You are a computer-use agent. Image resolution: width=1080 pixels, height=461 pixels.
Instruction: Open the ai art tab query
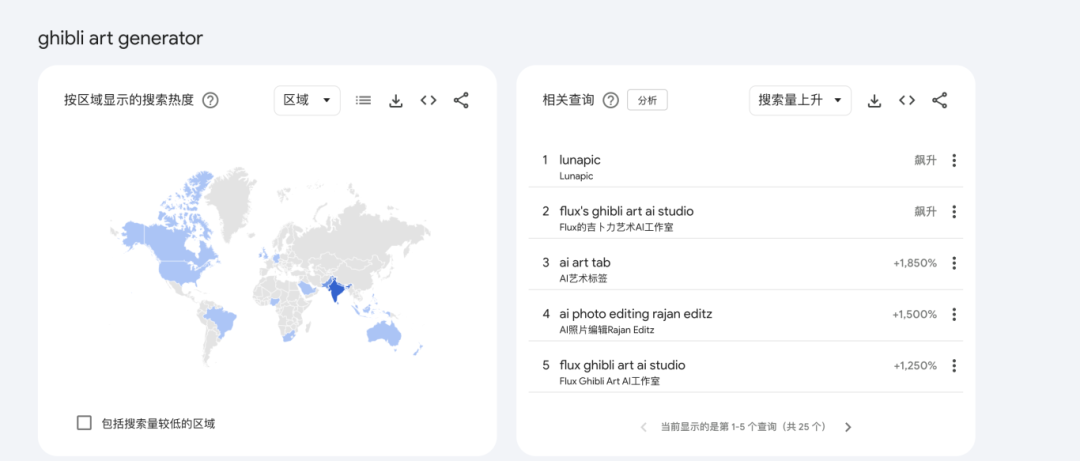click(x=585, y=263)
